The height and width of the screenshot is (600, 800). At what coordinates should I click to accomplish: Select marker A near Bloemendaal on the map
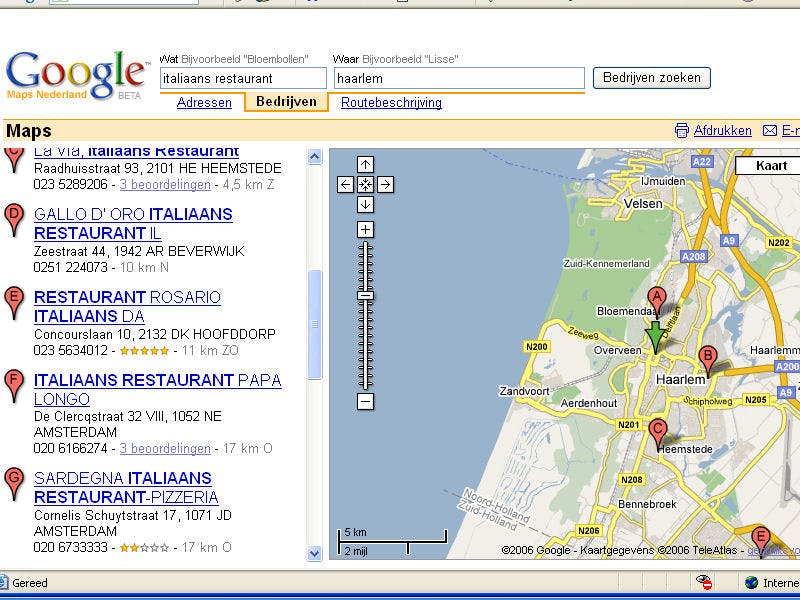coord(657,297)
